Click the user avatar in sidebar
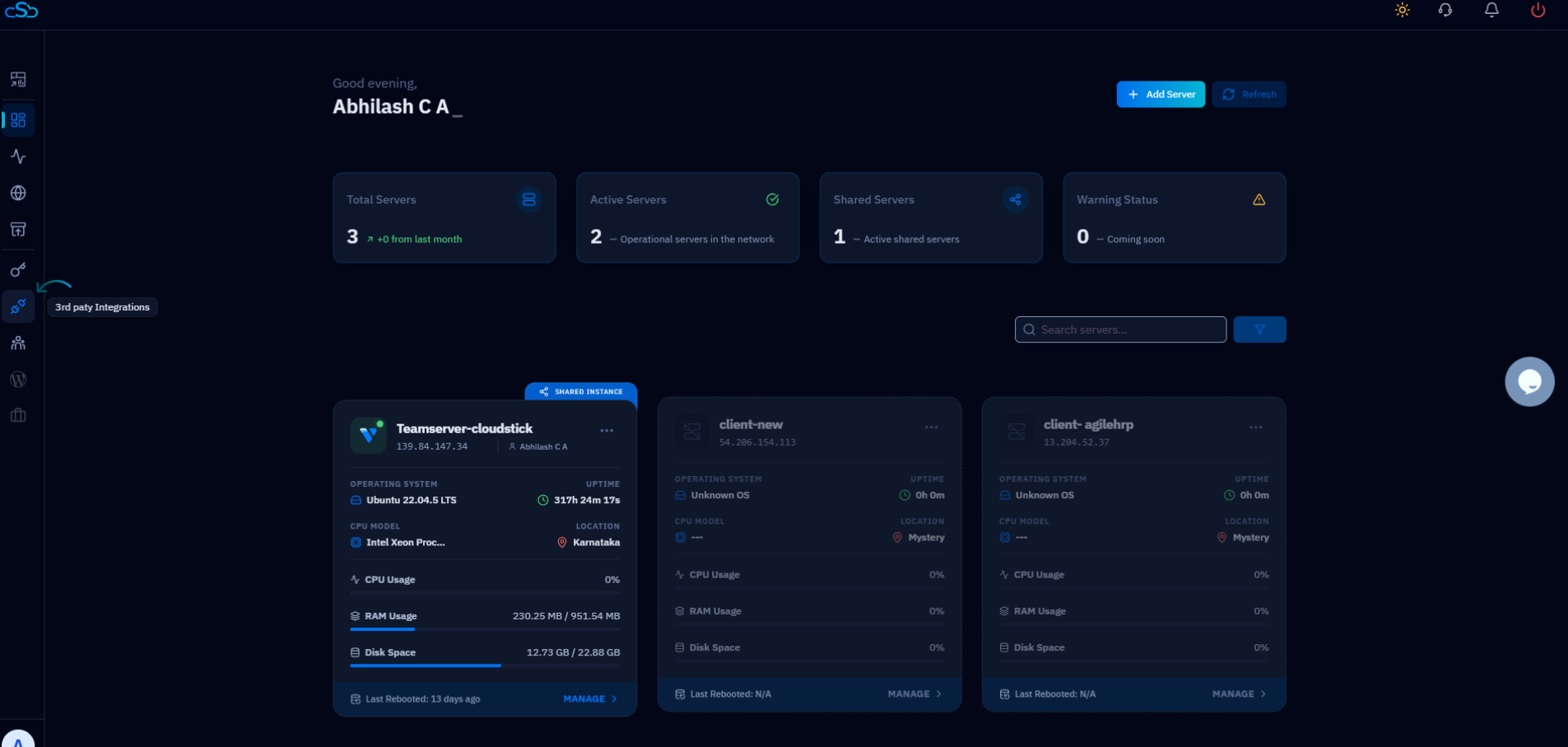 (18, 739)
